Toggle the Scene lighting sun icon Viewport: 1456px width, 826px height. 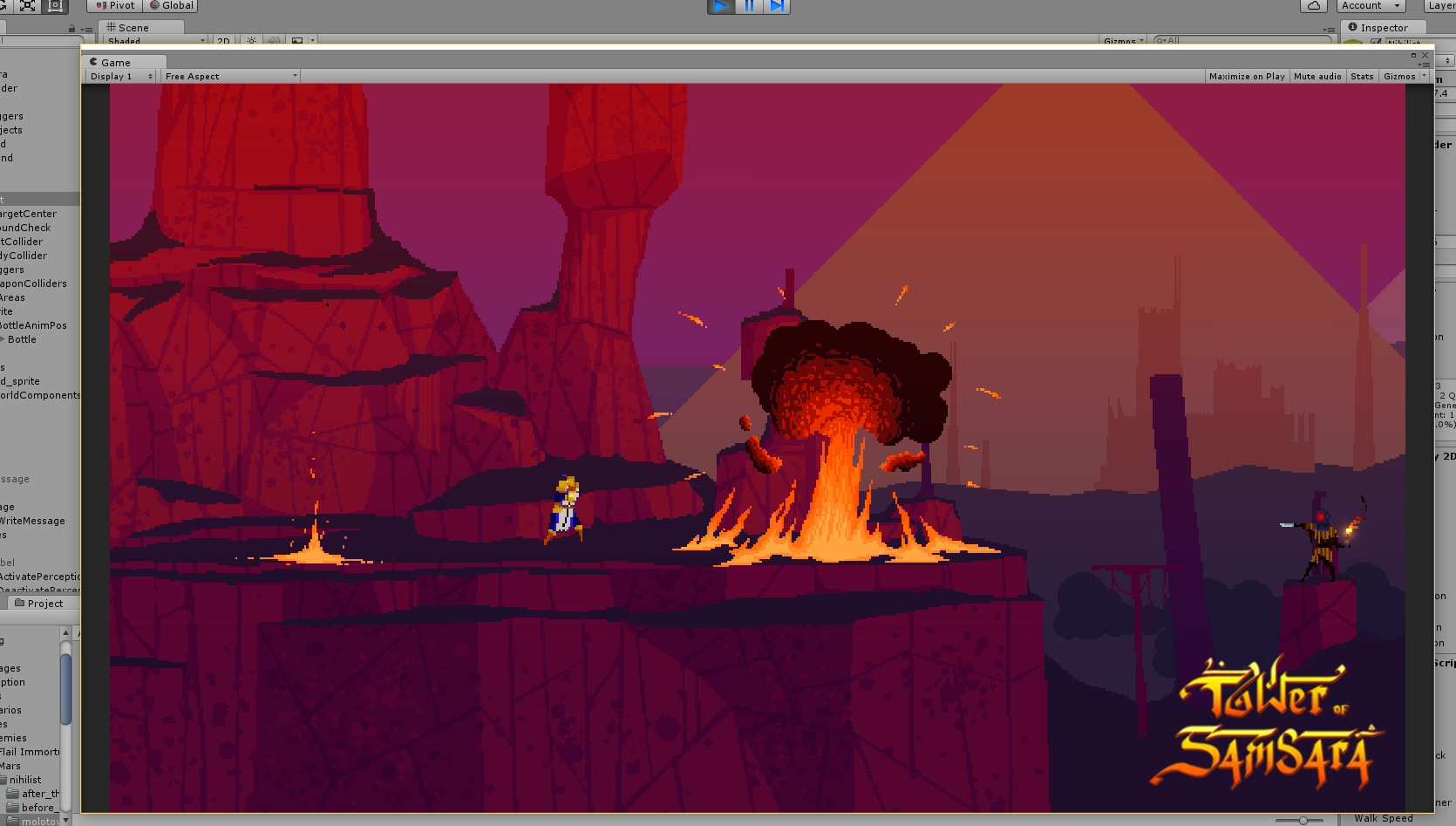(x=251, y=41)
